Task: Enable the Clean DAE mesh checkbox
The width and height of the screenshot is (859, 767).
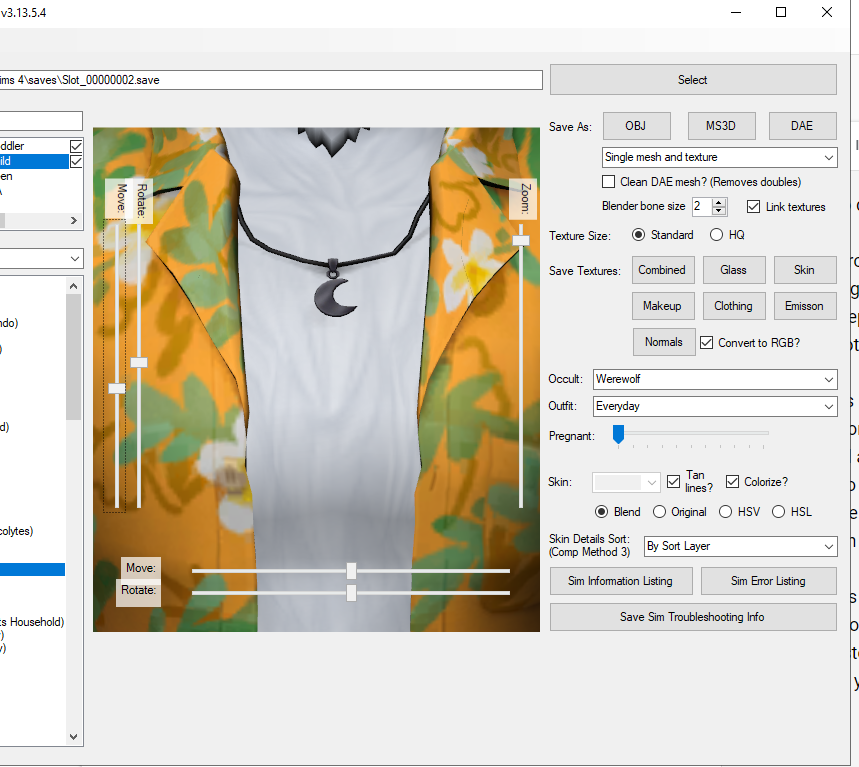Action: pyautogui.click(x=609, y=182)
